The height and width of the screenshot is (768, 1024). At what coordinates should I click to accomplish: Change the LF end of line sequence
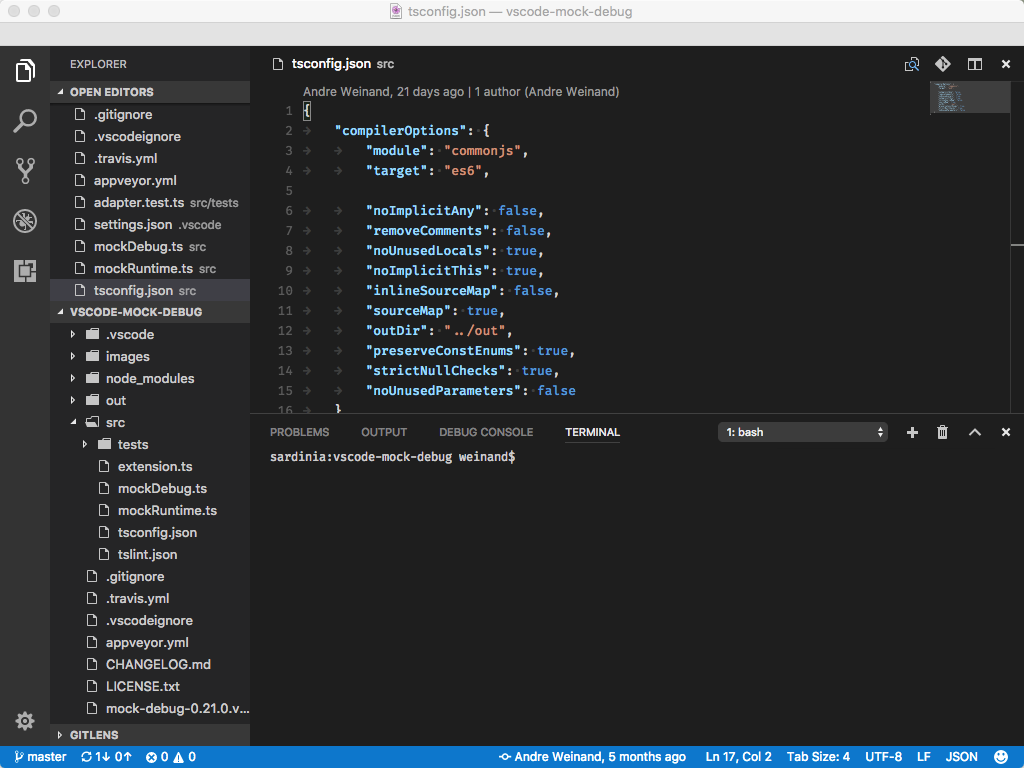pos(923,757)
